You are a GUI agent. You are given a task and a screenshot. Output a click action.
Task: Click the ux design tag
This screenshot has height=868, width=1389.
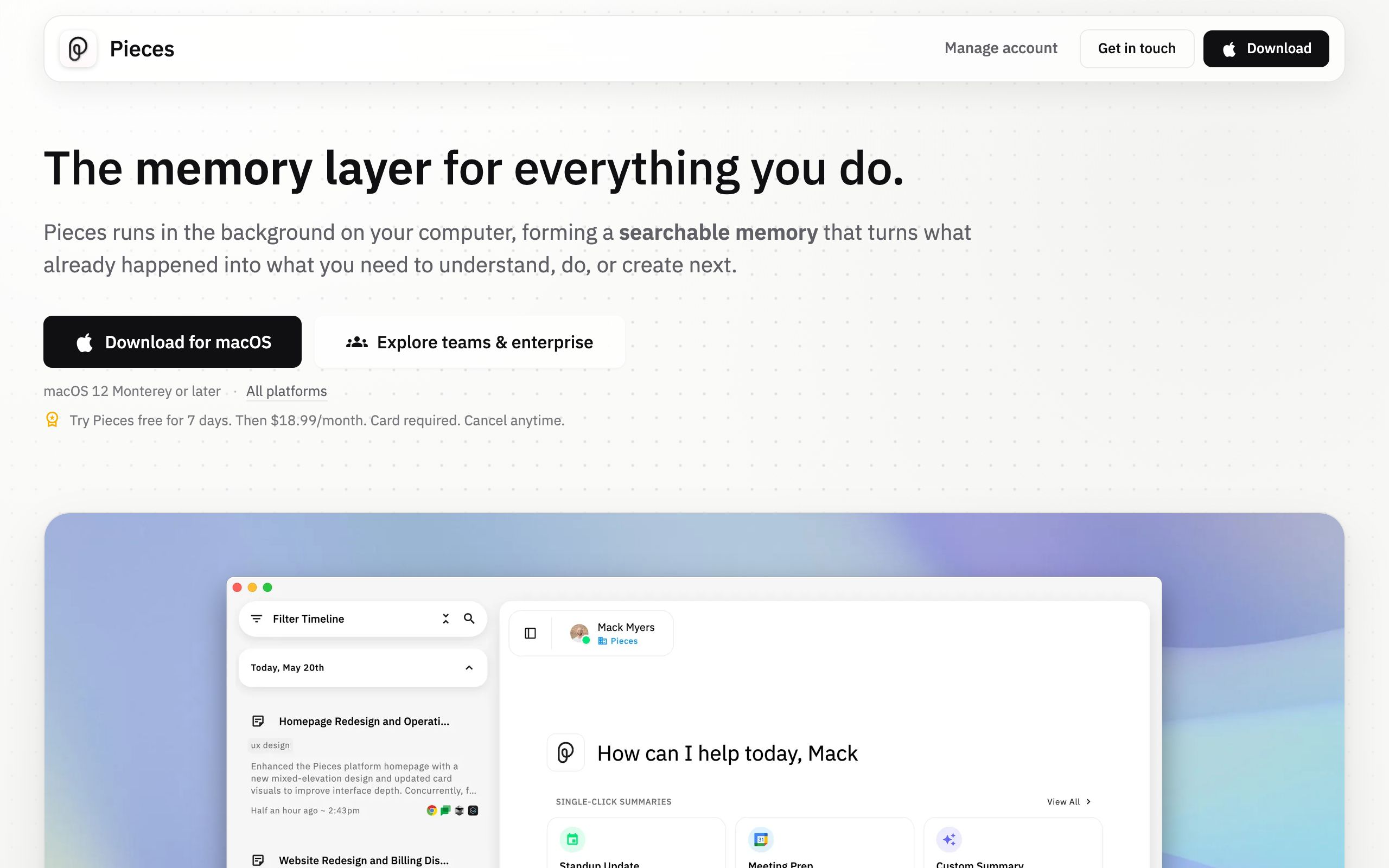point(270,745)
